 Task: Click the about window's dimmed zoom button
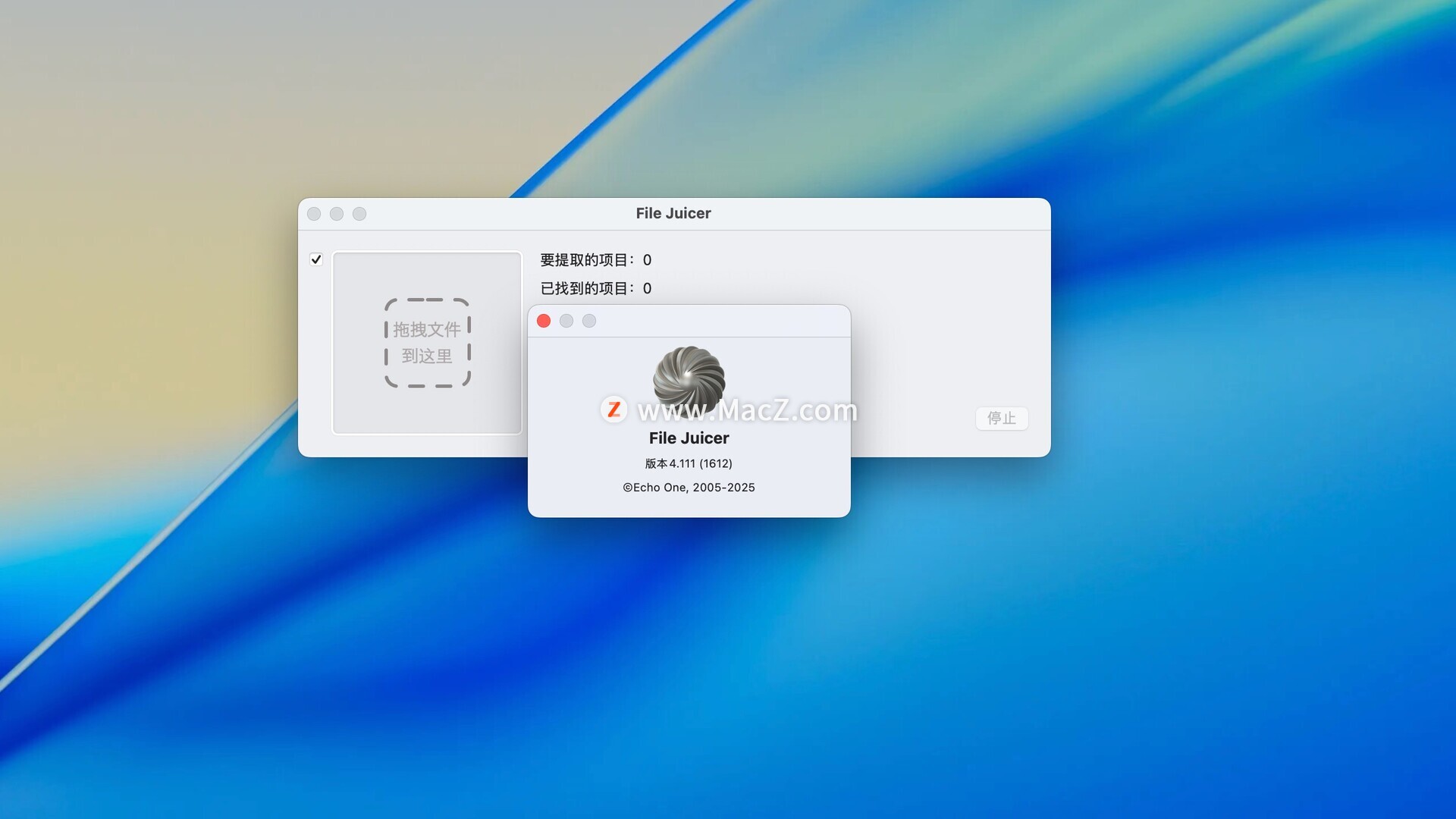589,321
